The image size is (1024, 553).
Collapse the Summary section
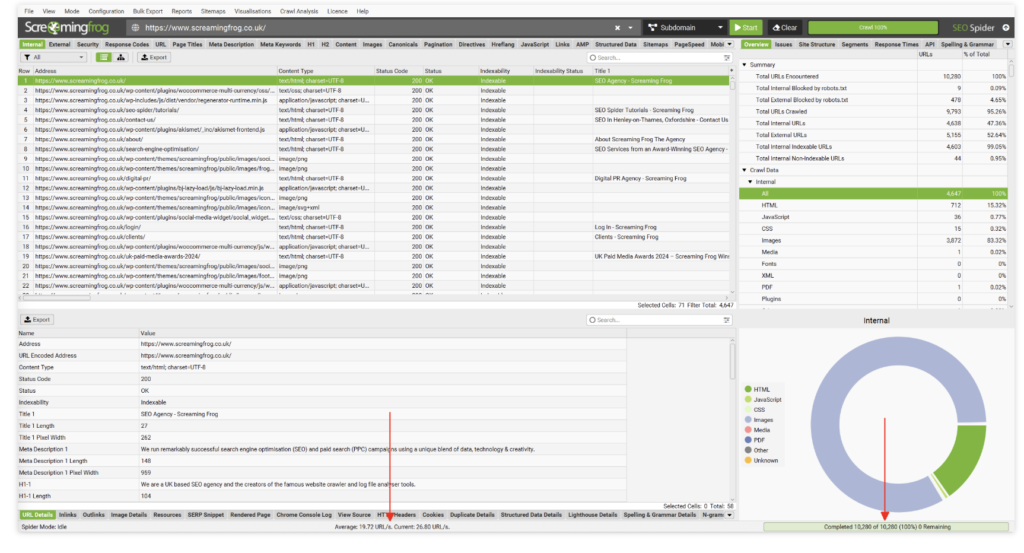click(744, 65)
